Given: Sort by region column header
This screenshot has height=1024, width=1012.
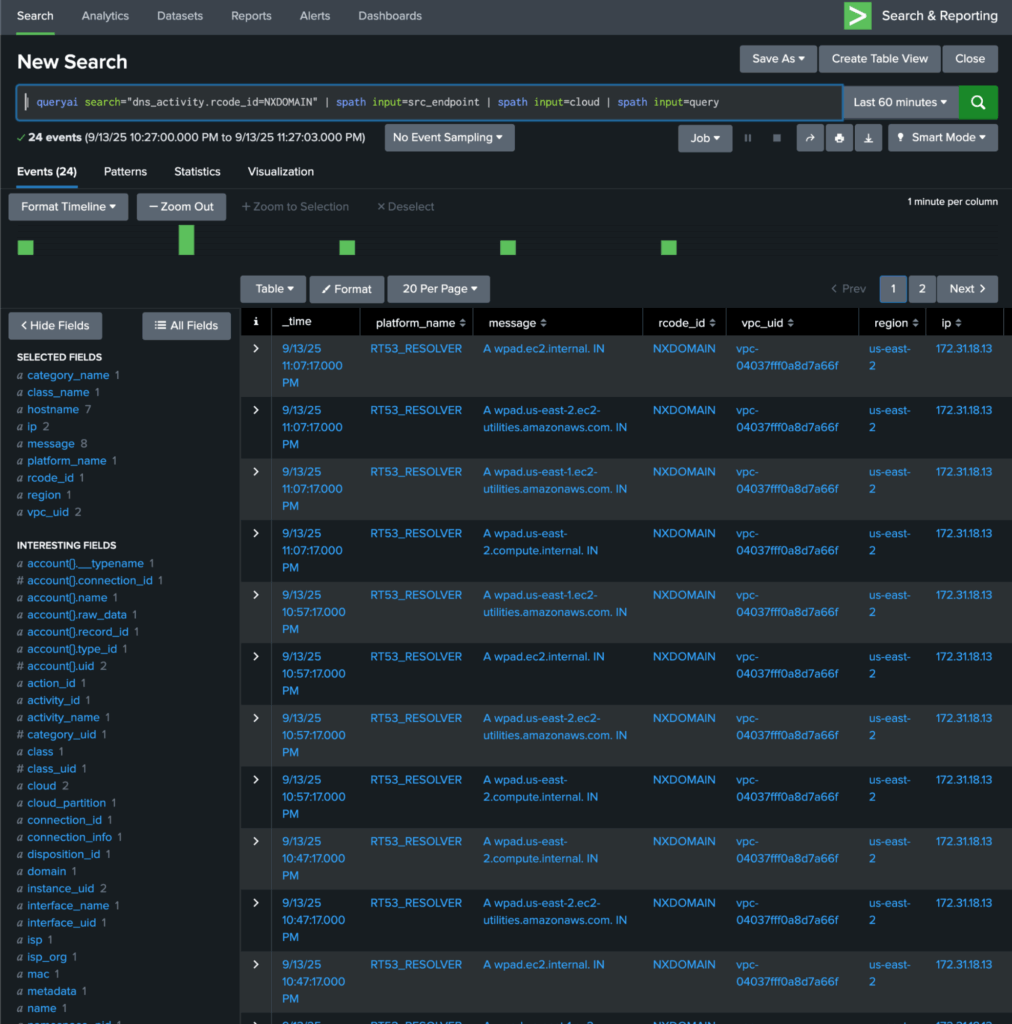Looking at the screenshot, I should coord(896,323).
